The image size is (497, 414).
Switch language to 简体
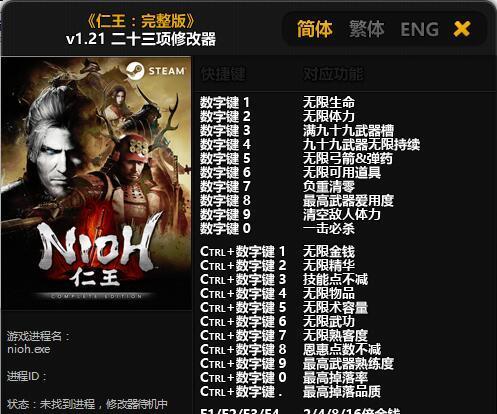pos(315,29)
